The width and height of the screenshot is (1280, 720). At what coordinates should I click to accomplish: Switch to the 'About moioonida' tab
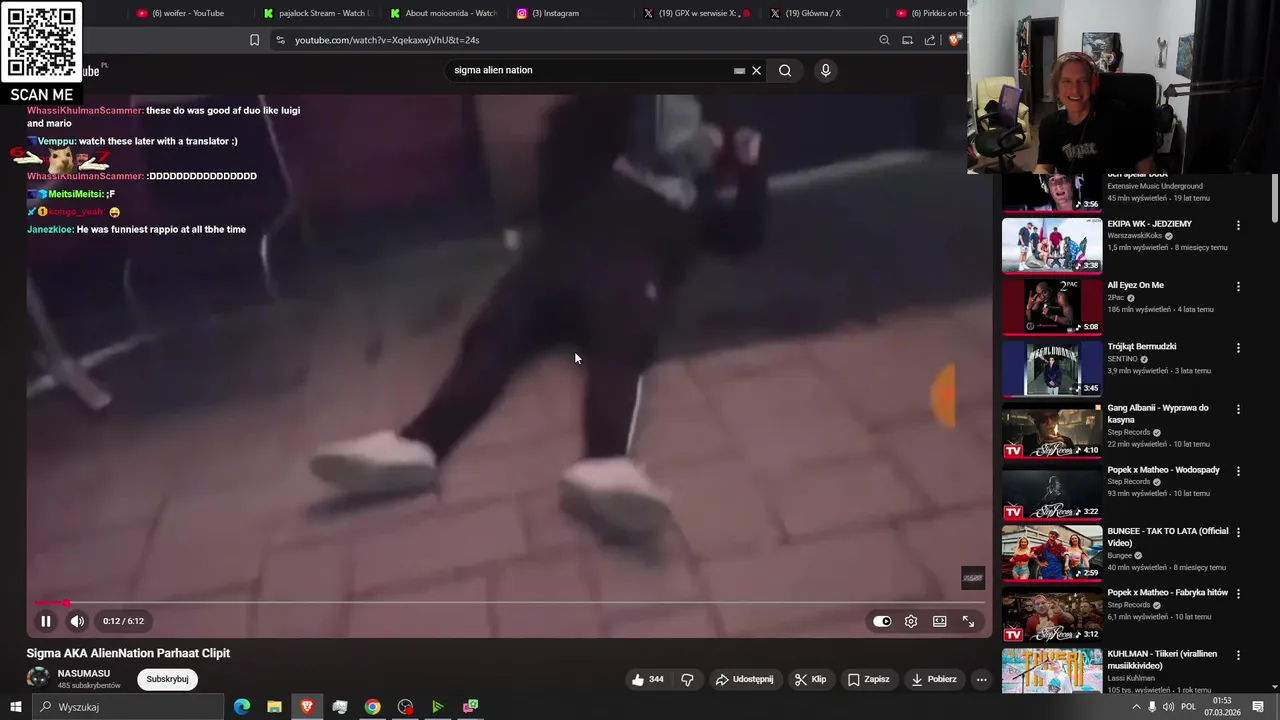(443, 13)
